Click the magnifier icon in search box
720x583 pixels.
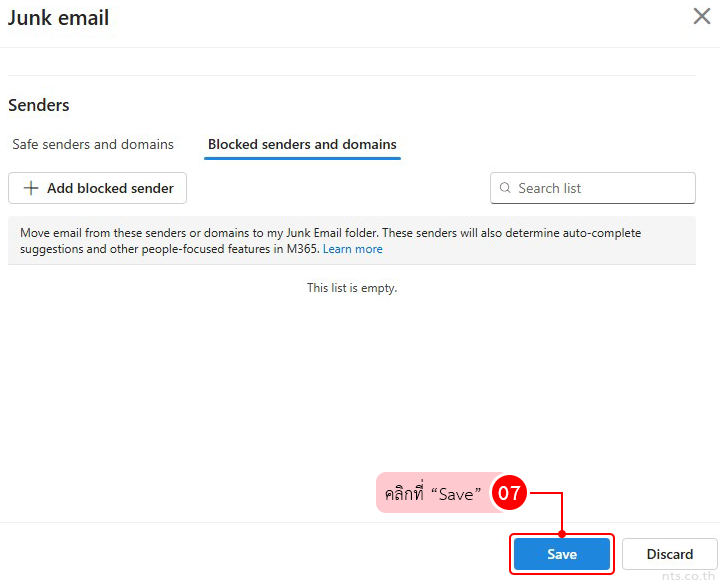pyautogui.click(x=505, y=188)
